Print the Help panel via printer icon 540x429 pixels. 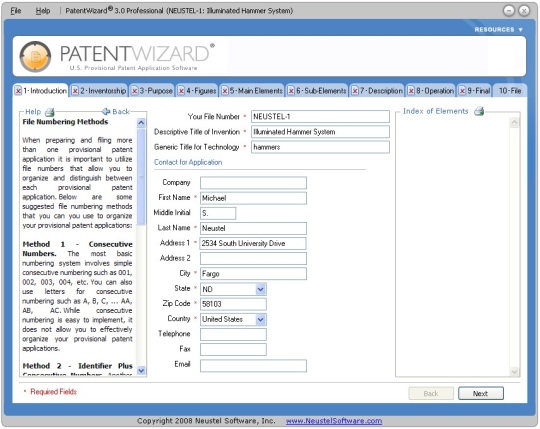pos(50,112)
